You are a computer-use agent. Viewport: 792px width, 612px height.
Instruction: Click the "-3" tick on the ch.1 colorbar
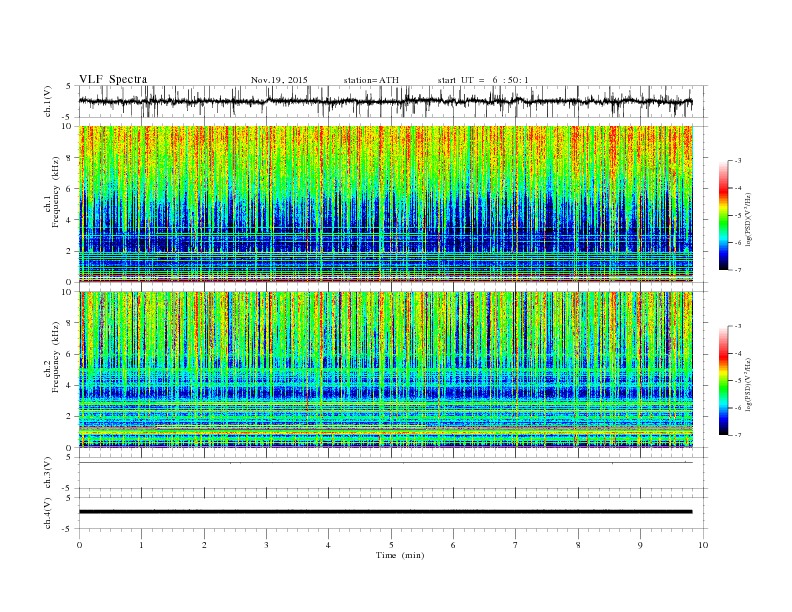coord(738,161)
